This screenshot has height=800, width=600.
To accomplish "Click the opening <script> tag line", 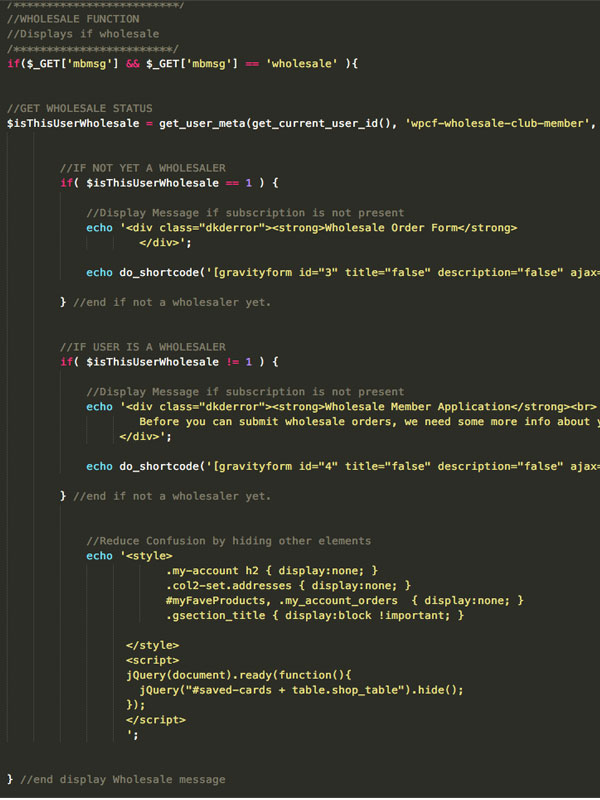I will click(152, 660).
